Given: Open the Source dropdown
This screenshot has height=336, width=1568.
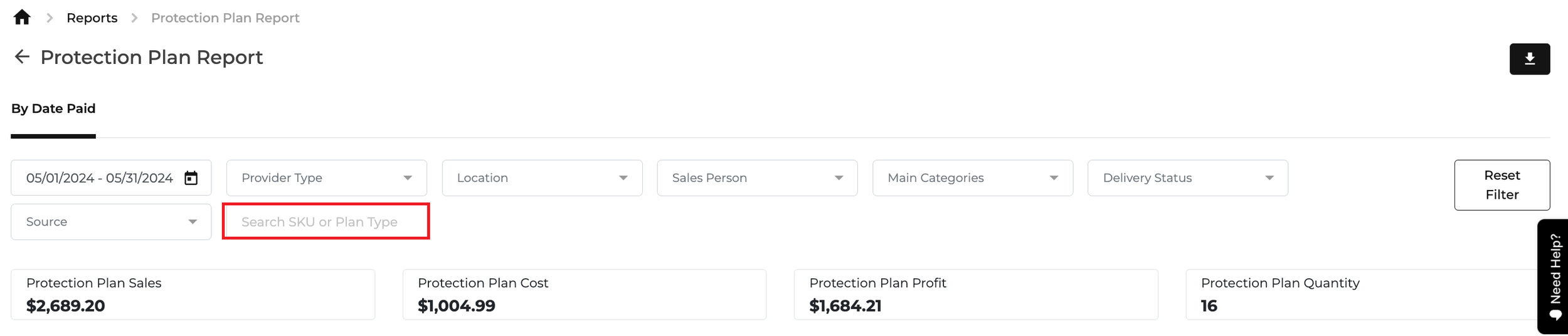Looking at the screenshot, I should click(x=111, y=222).
